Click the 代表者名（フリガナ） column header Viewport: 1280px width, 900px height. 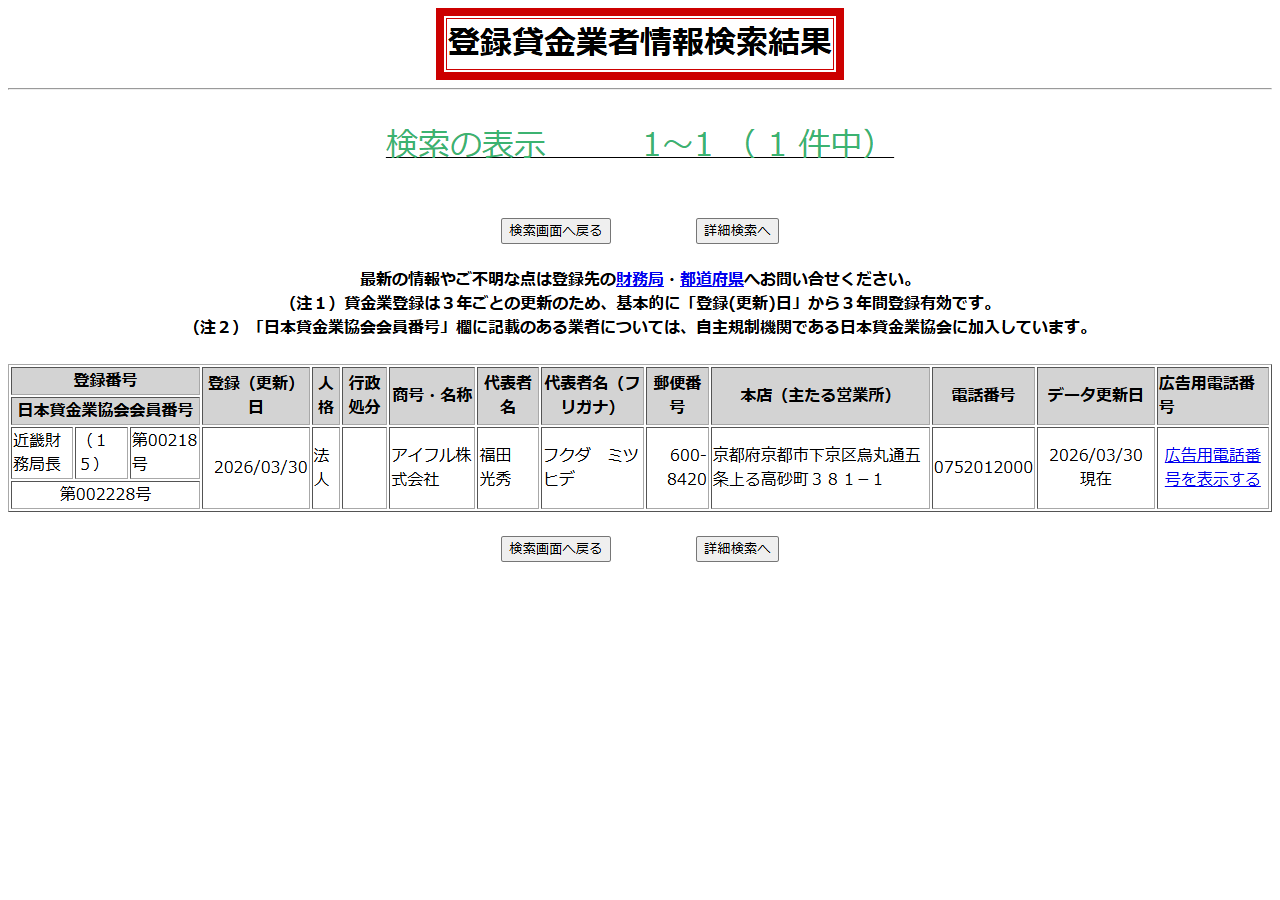tap(592, 396)
